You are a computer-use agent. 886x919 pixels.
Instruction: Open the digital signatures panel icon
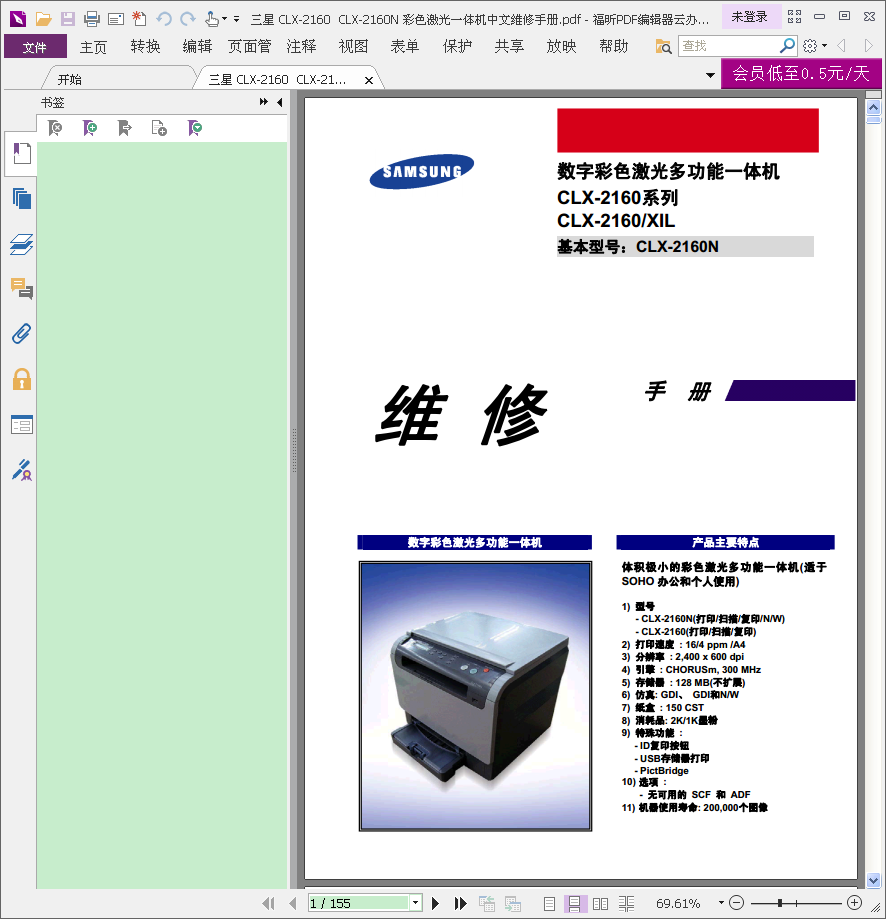pyautogui.click(x=22, y=469)
